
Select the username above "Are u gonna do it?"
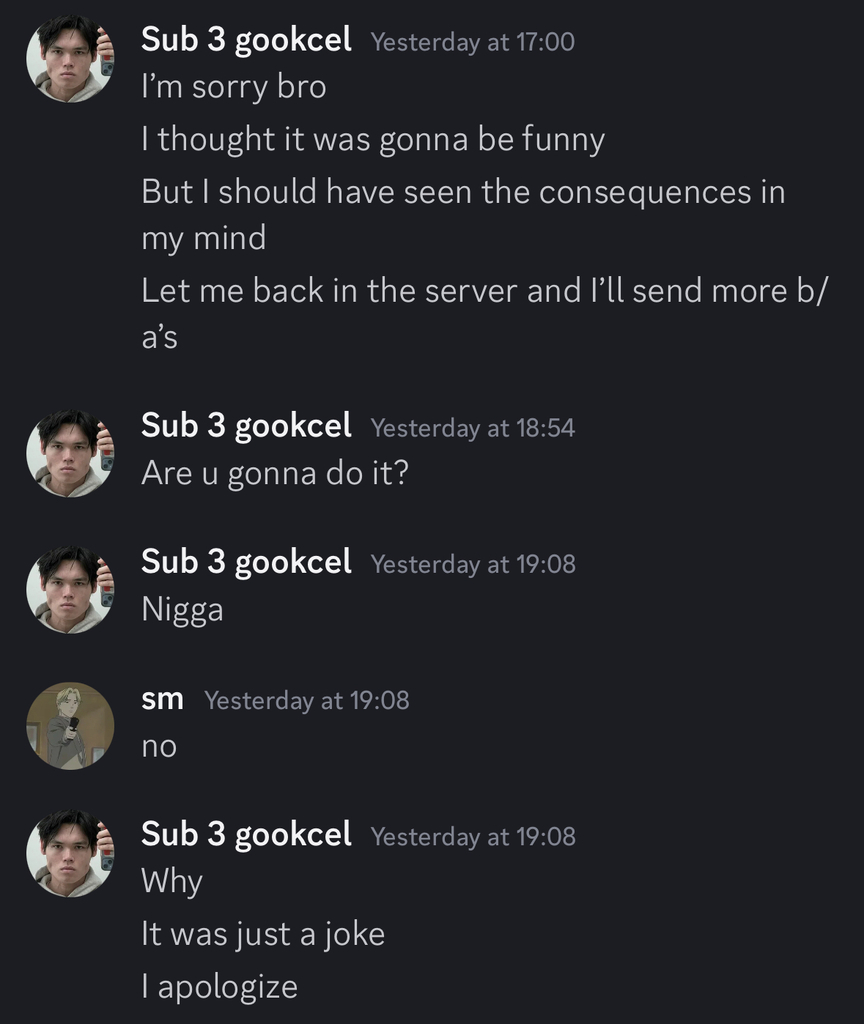(x=246, y=426)
